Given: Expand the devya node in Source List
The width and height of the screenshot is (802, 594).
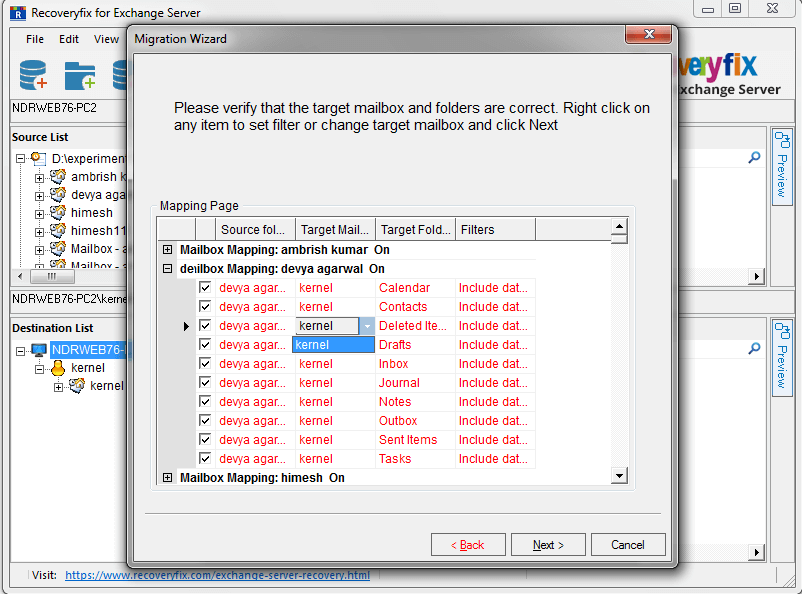Looking at the screenshot, I should pos(39,196).
